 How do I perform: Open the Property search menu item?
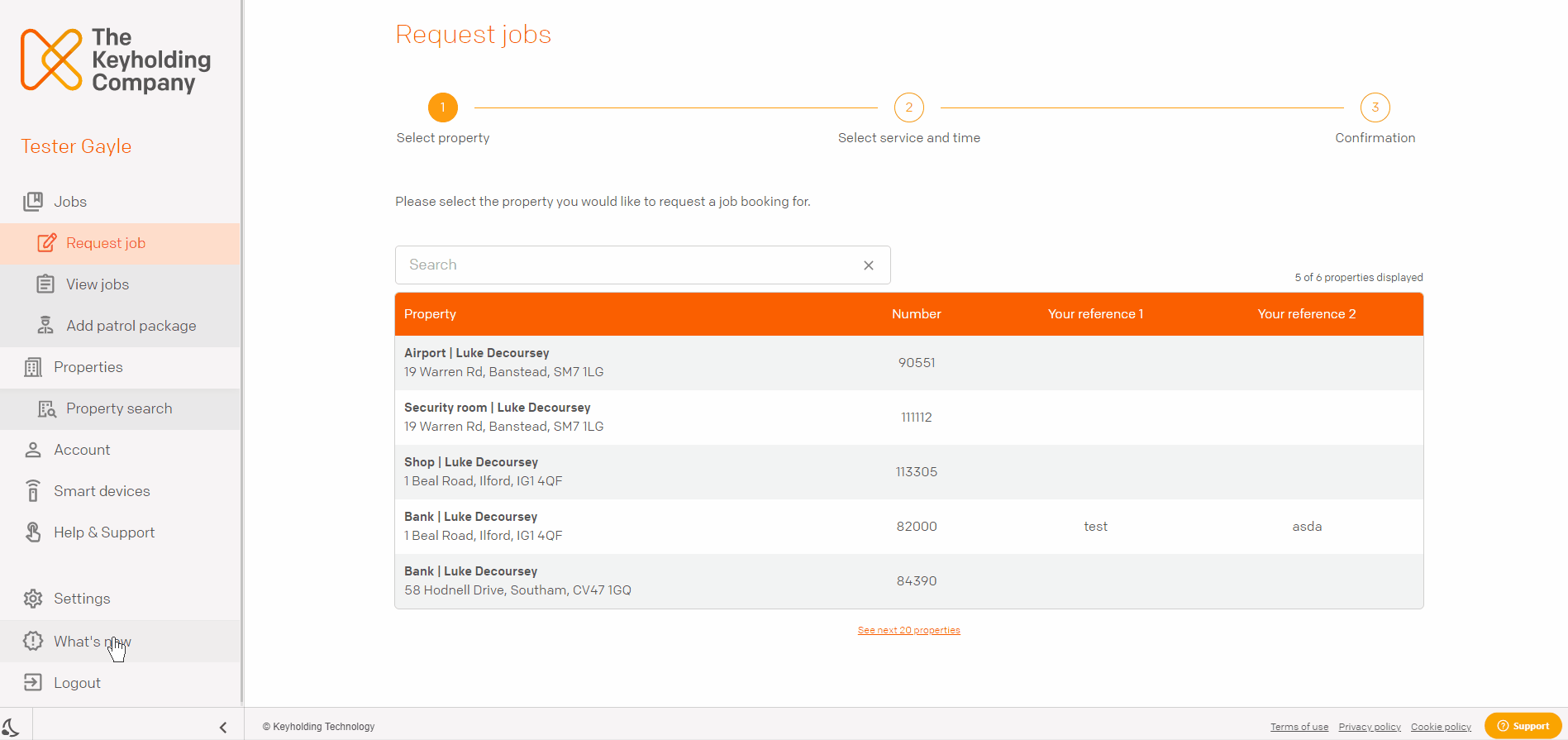[120, 408]
